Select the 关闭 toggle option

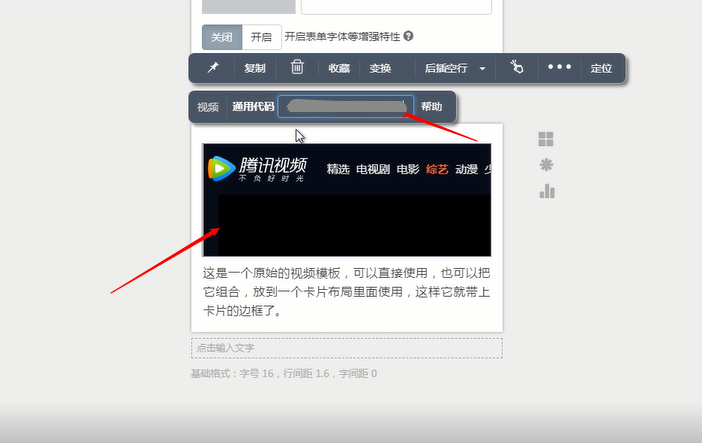click(222, 37)
